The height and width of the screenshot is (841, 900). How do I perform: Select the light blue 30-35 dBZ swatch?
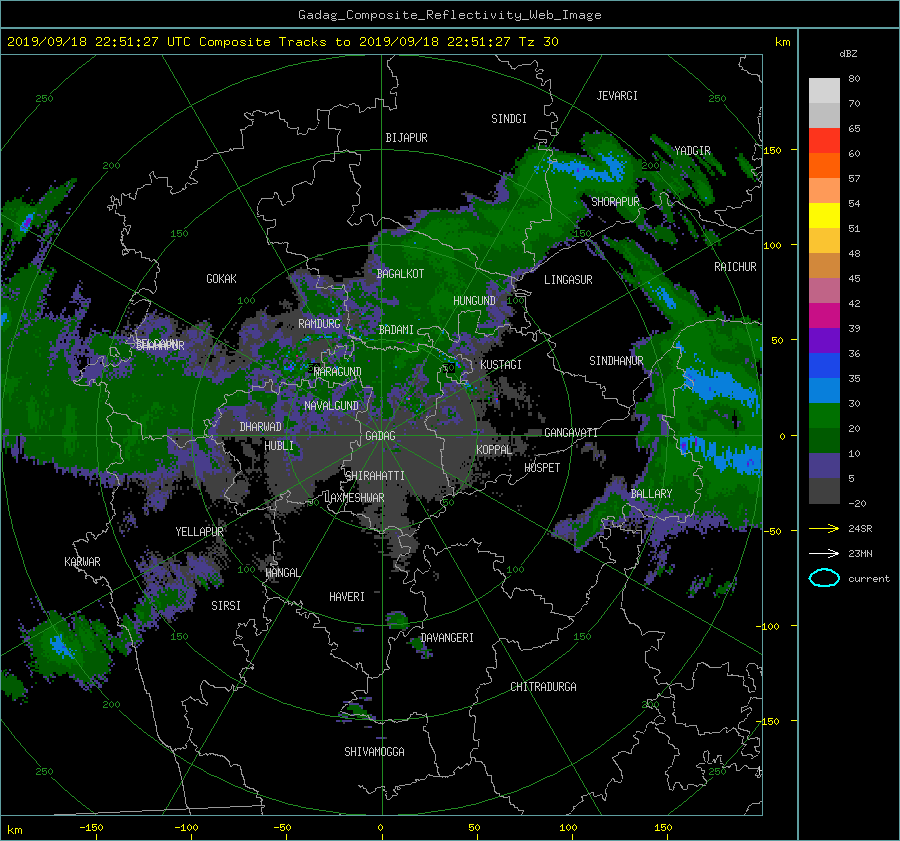(x=824, y=390)
